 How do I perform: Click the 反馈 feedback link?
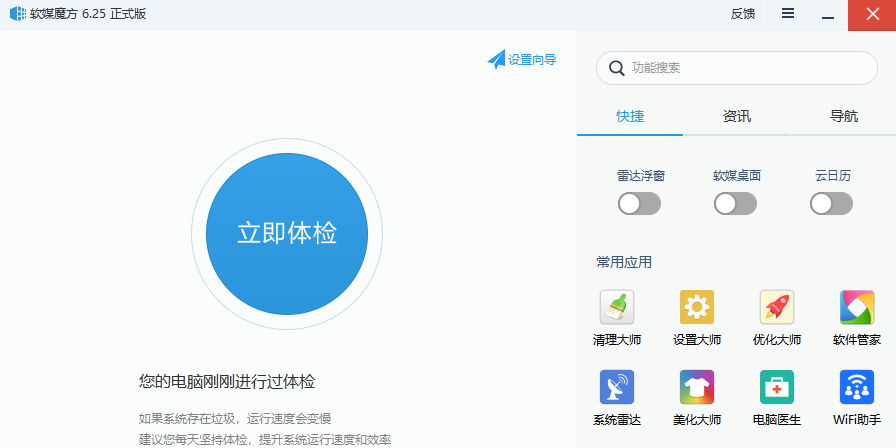click(742, 14)
